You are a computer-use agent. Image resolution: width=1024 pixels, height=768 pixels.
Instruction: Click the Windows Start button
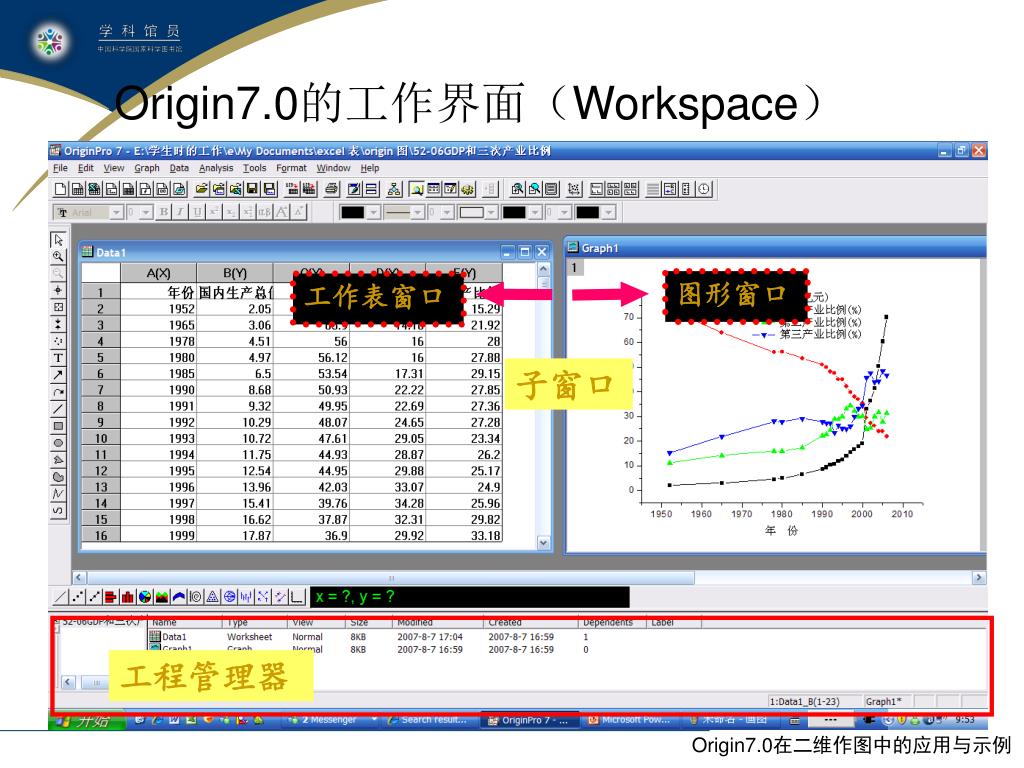pos(88,720)
